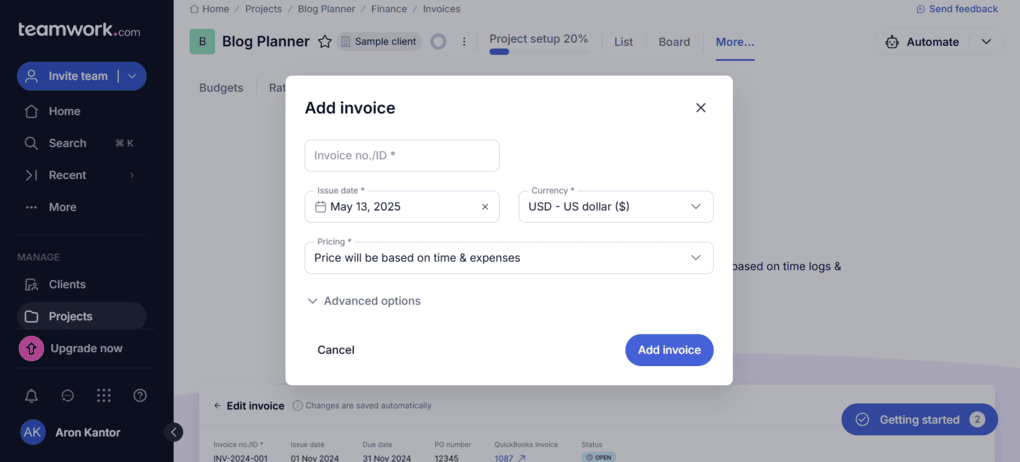The height and width of the screenshot is (462, 1020).
Task: Click the Sample client tag
Action: 379,42
